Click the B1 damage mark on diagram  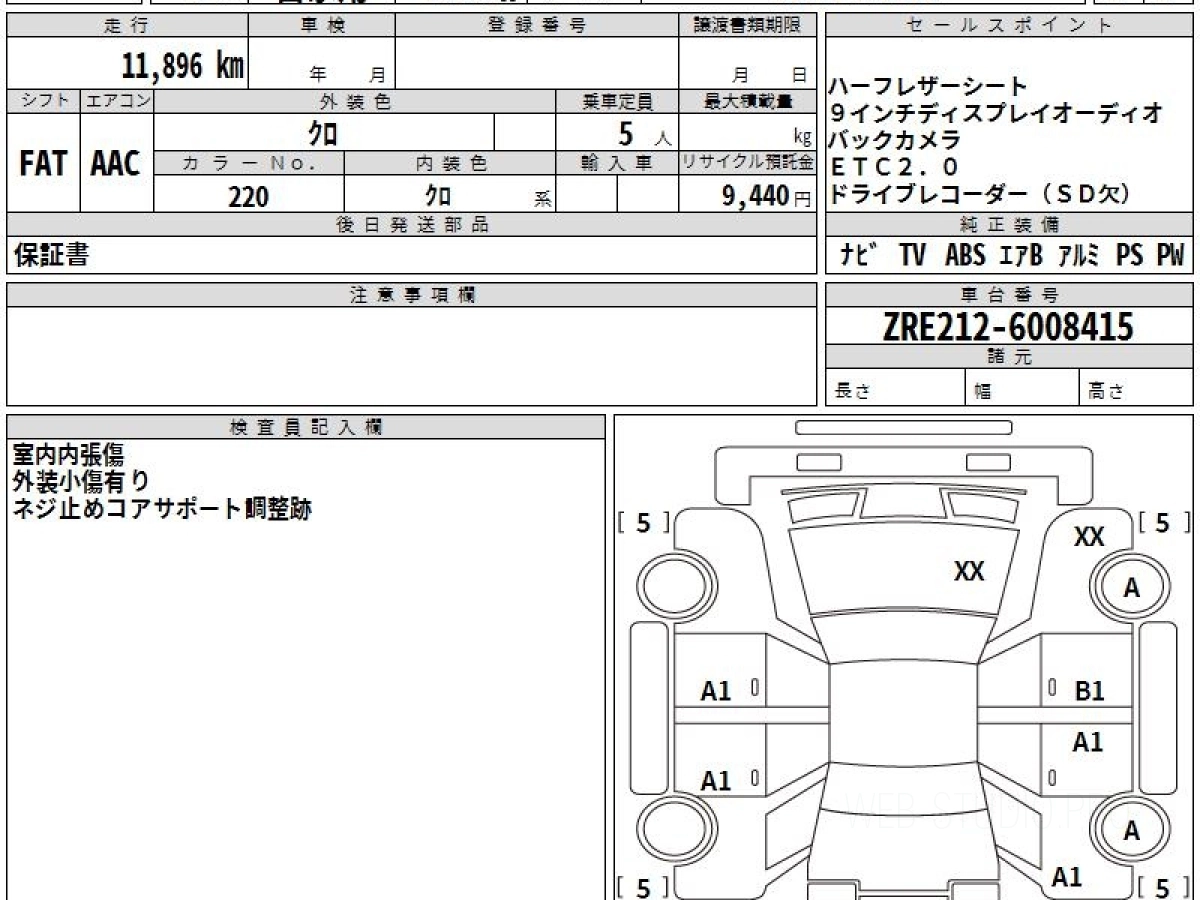pyautogui.click(x=1089, y=690)
